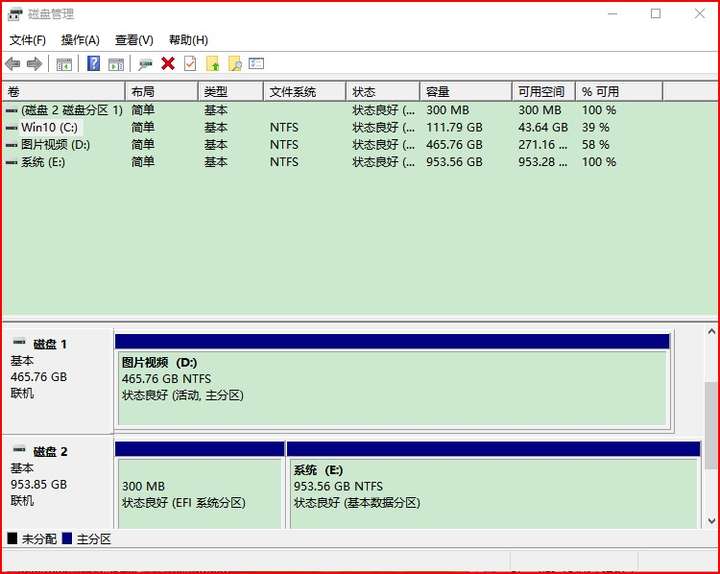
Task: Select the 图片视频 (D:) partition block on 磁盘 1
Action: pyautogui.click(x=393, y=382)
